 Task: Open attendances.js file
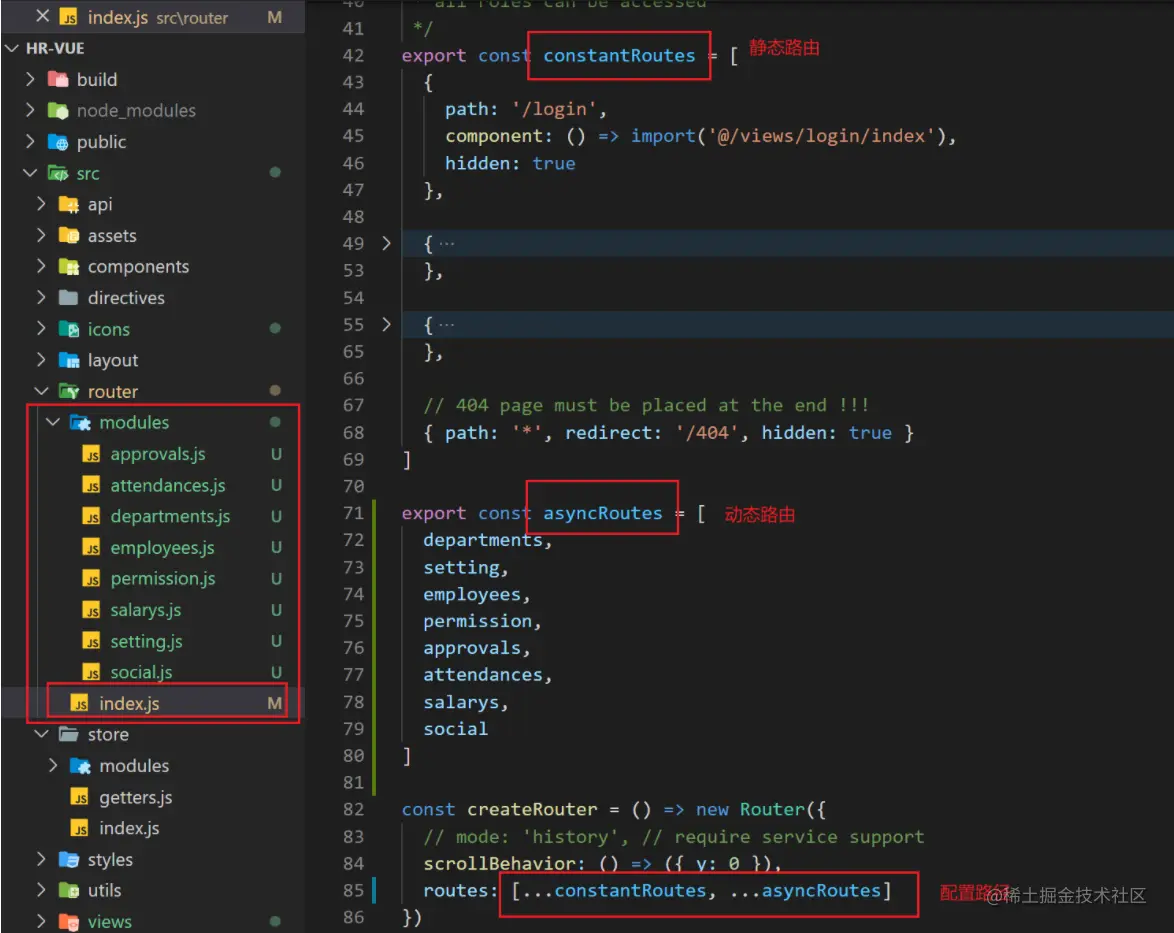coord(168,485)
